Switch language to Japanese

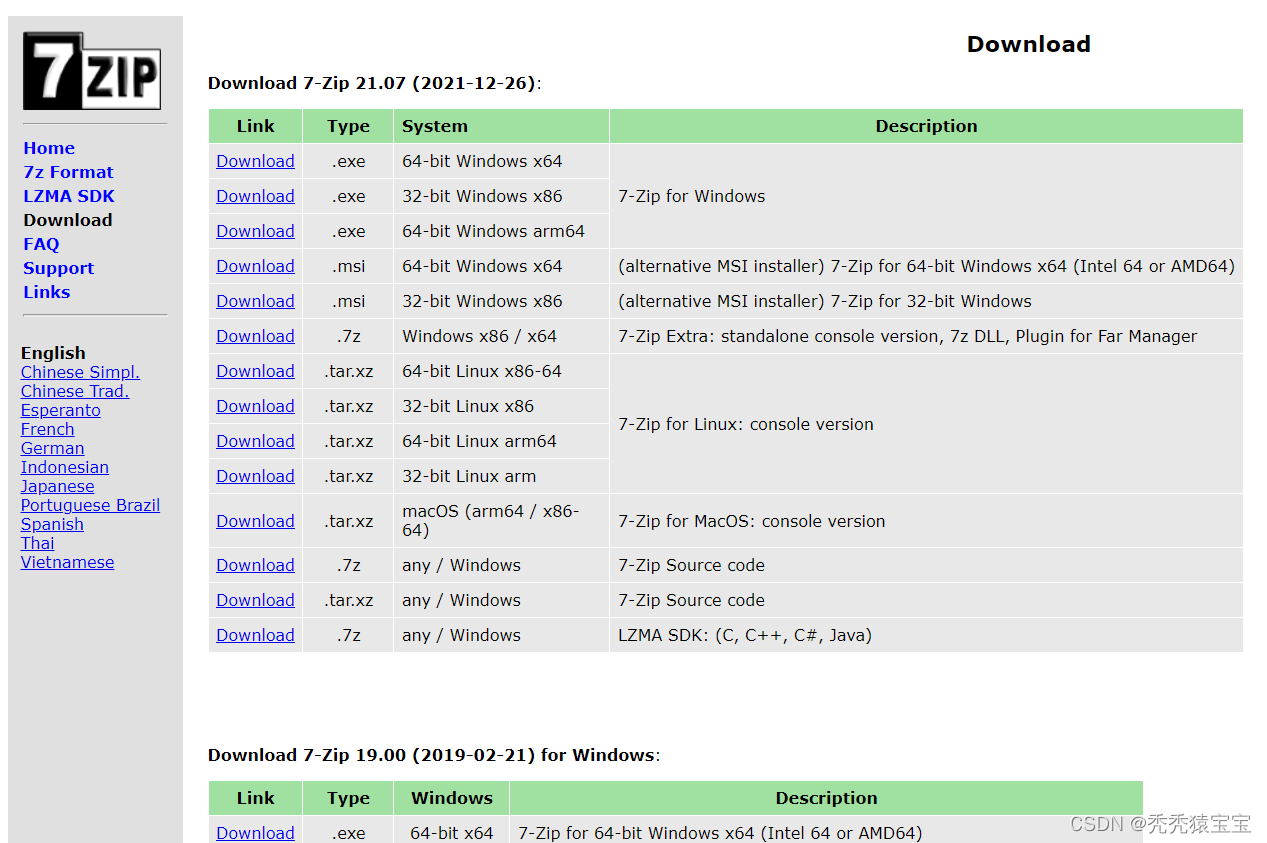click(x=58, y=486)
